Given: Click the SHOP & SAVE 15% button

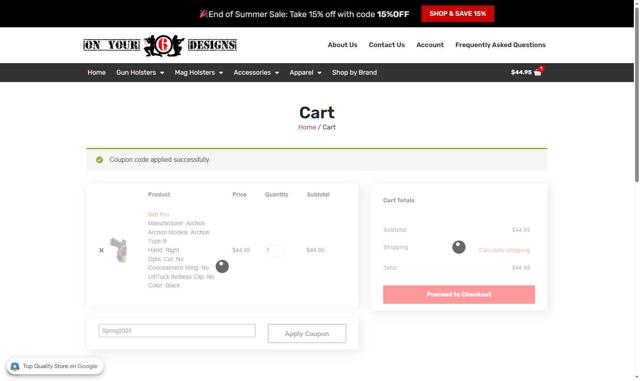Looking at the screenshot, I should point(458,14).
